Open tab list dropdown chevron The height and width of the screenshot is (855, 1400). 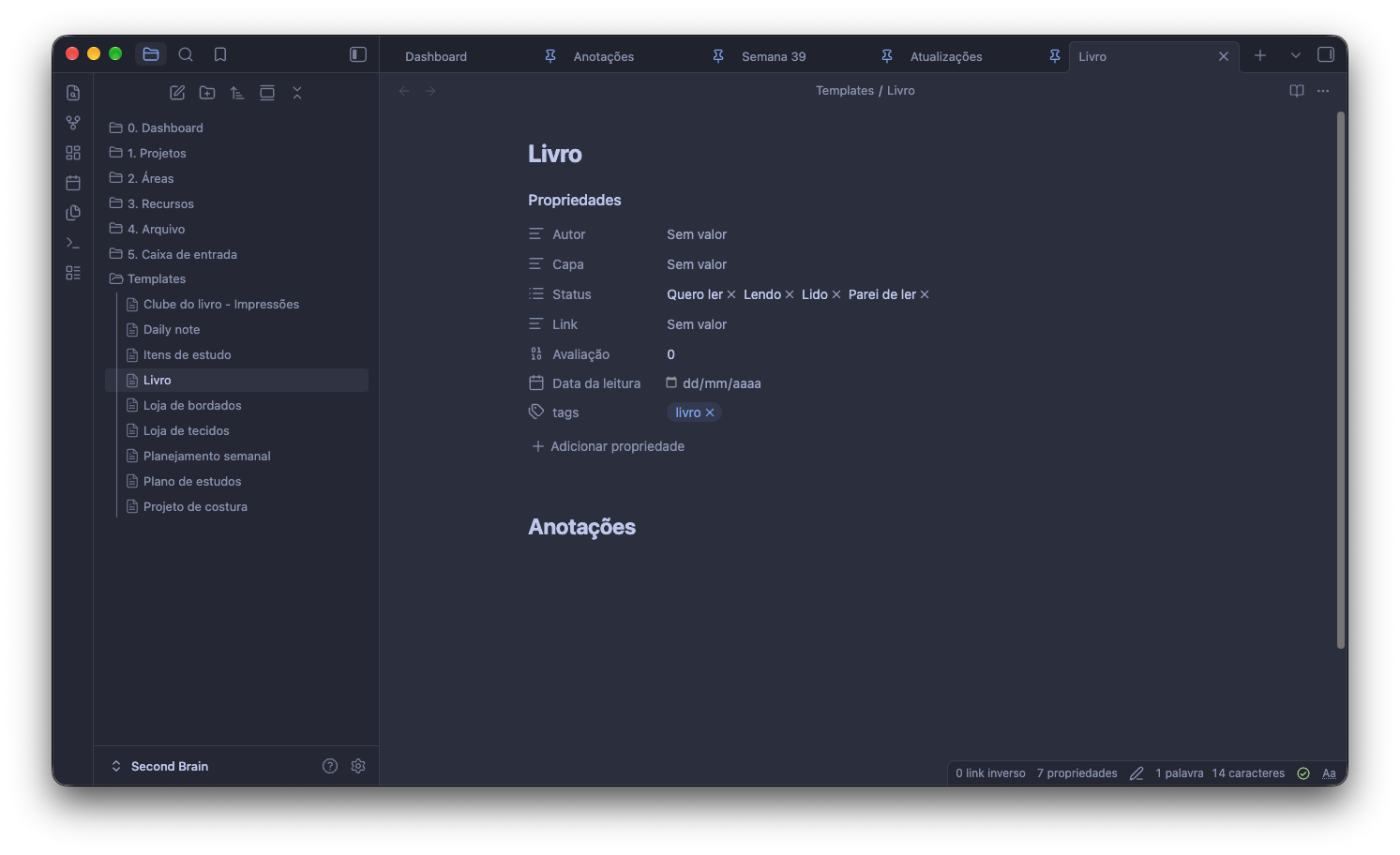1295,55
